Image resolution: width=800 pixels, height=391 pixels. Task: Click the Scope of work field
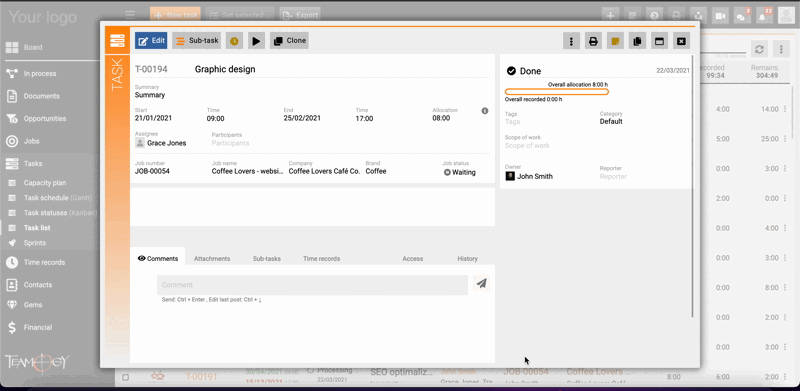tap(527, 145)
